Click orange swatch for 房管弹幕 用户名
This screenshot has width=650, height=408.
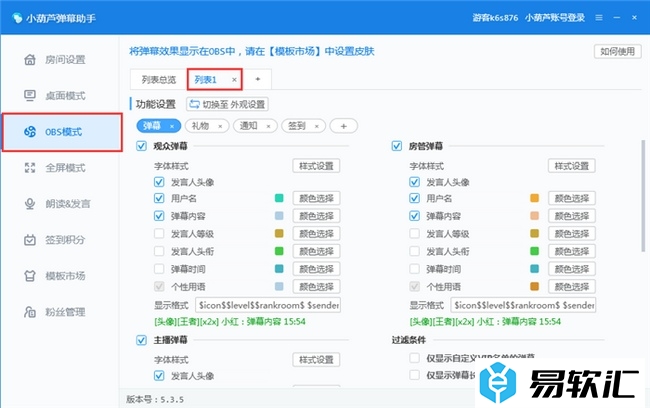tap(534, 198)
